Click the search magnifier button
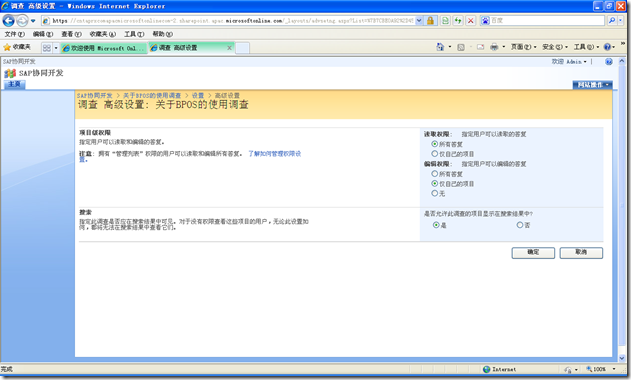The image size is (631, 380). (612, 20)
